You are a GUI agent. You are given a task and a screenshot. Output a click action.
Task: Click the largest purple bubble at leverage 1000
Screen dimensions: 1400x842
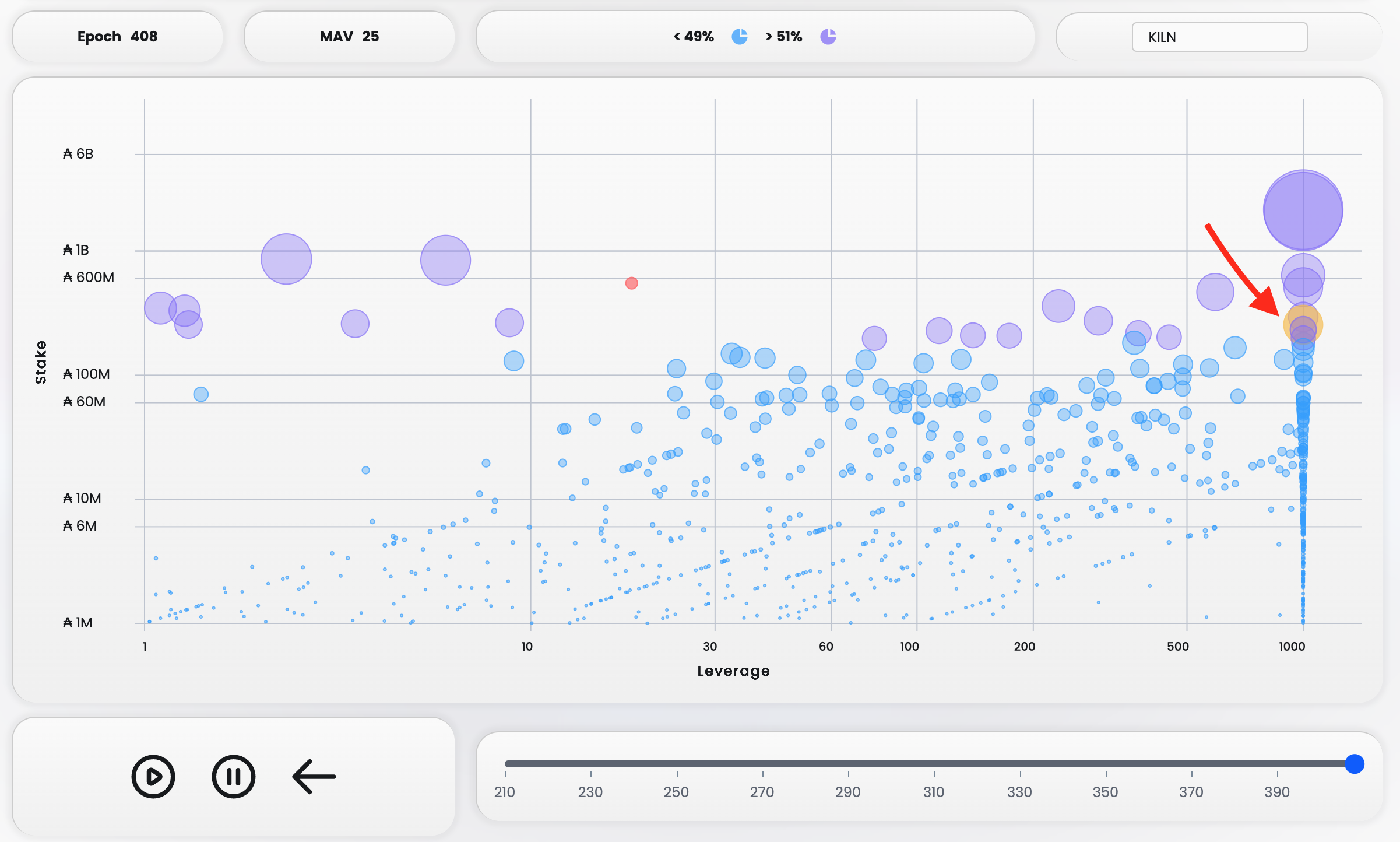(1303, 210)
